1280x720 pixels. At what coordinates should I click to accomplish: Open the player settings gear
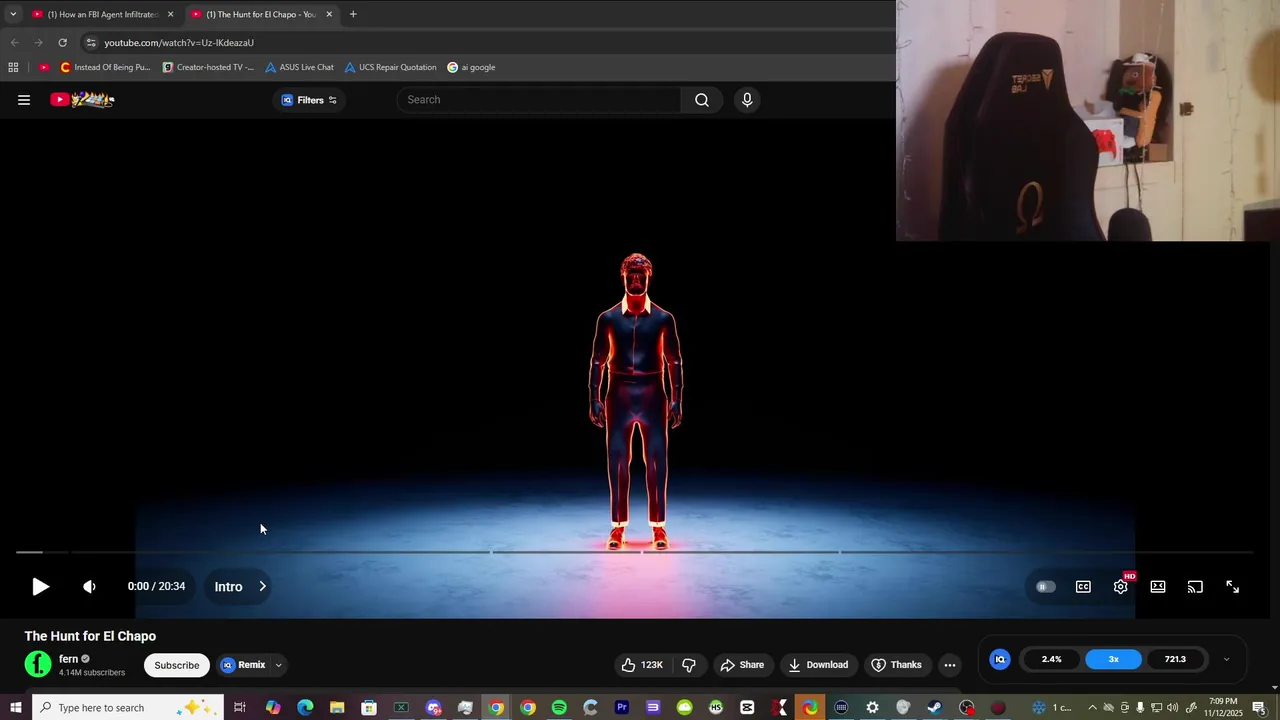1121,587
